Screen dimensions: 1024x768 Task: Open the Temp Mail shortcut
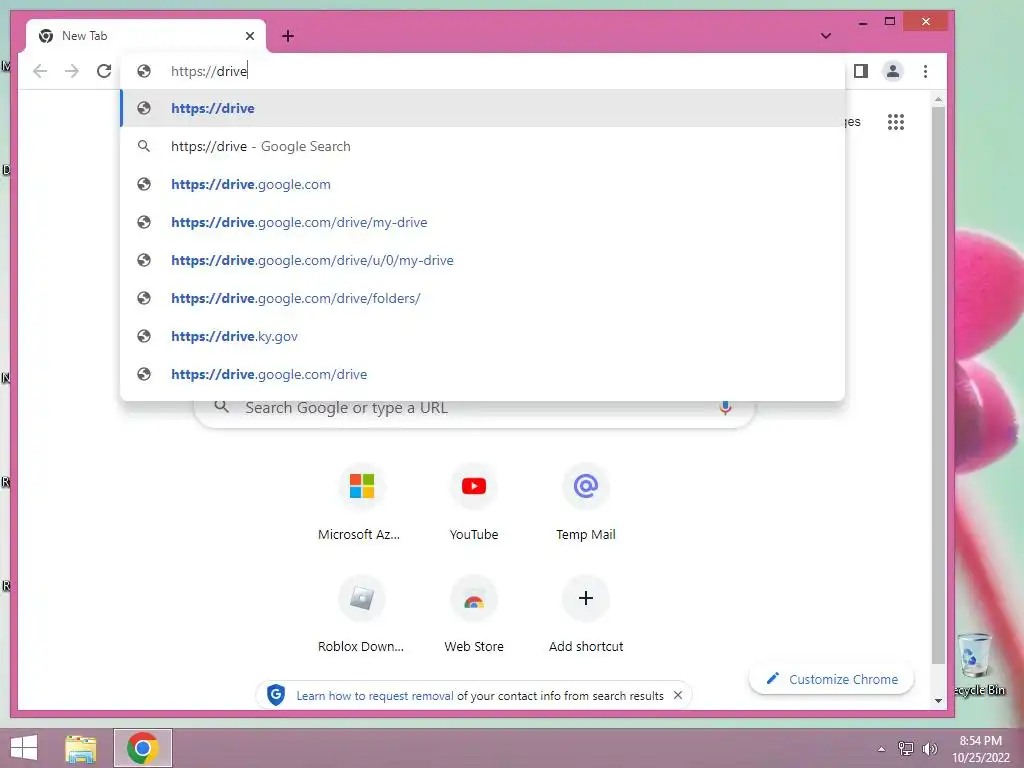coord(586,503)
